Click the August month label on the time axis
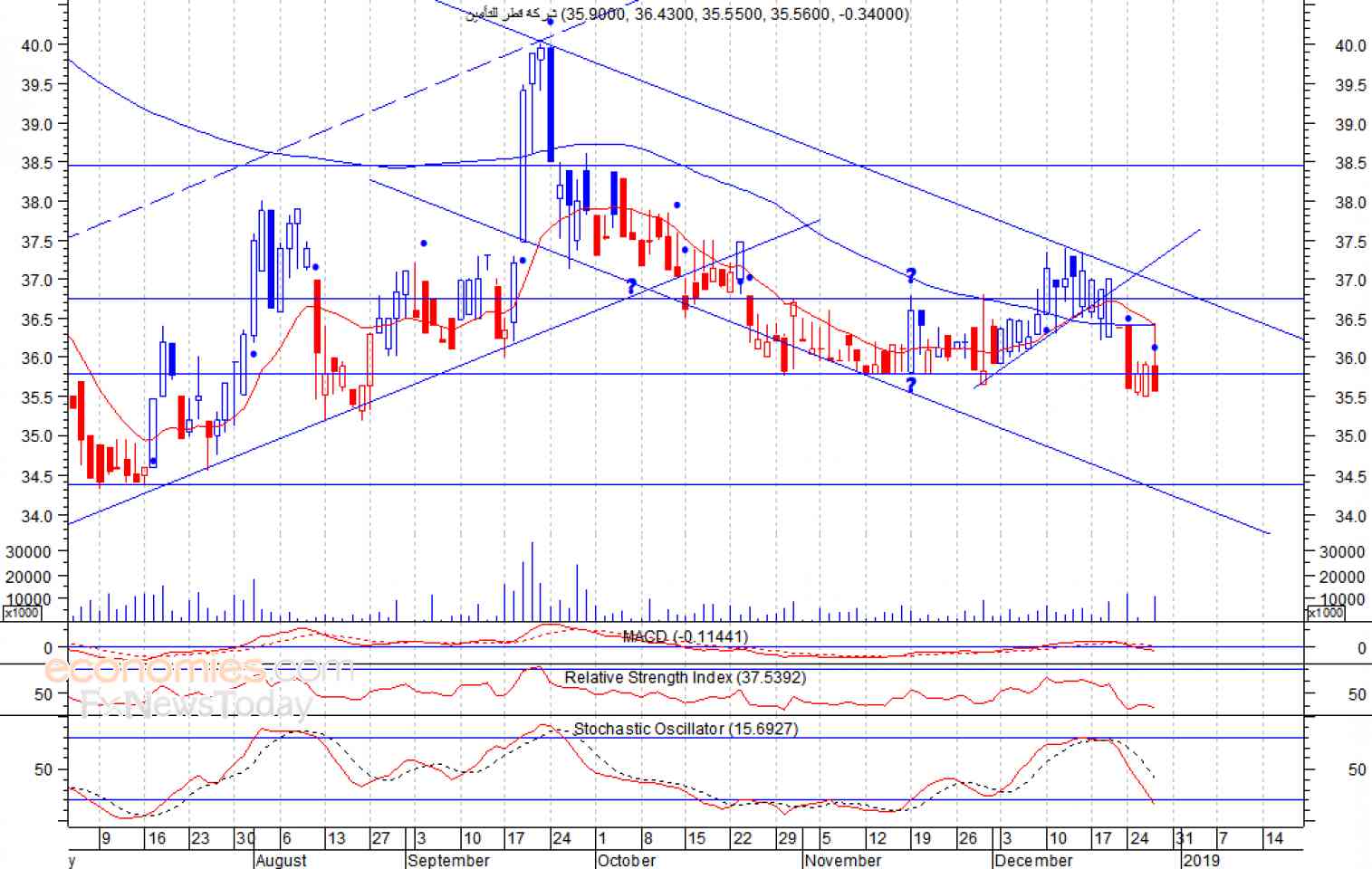The height and width of the screenshot is (869, 1372). pos(282,860)
